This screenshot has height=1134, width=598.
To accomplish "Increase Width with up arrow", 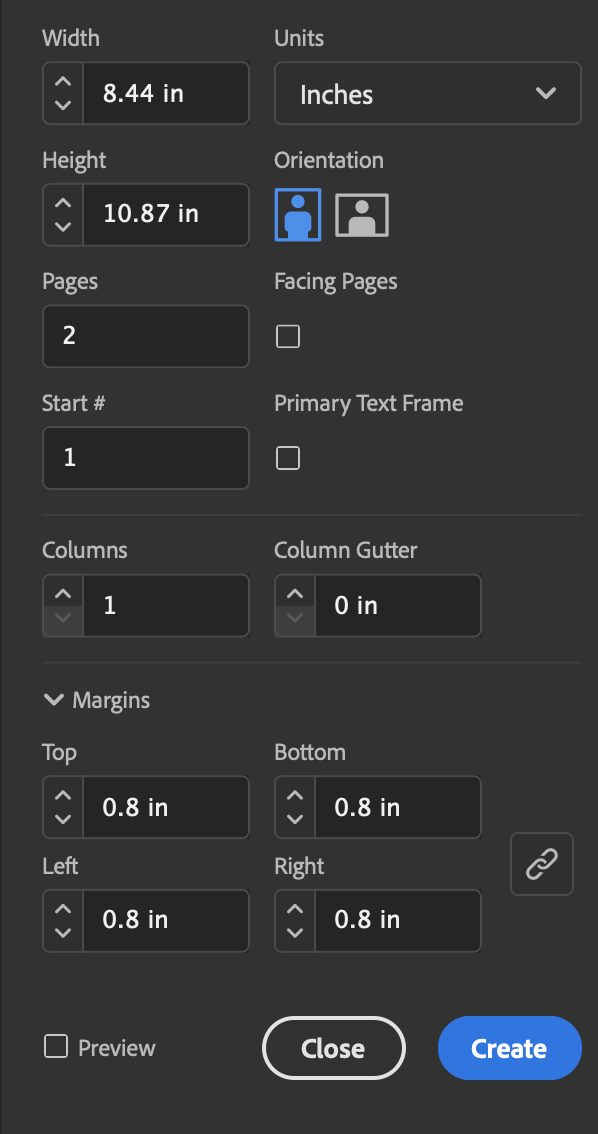I will (63, 81).
